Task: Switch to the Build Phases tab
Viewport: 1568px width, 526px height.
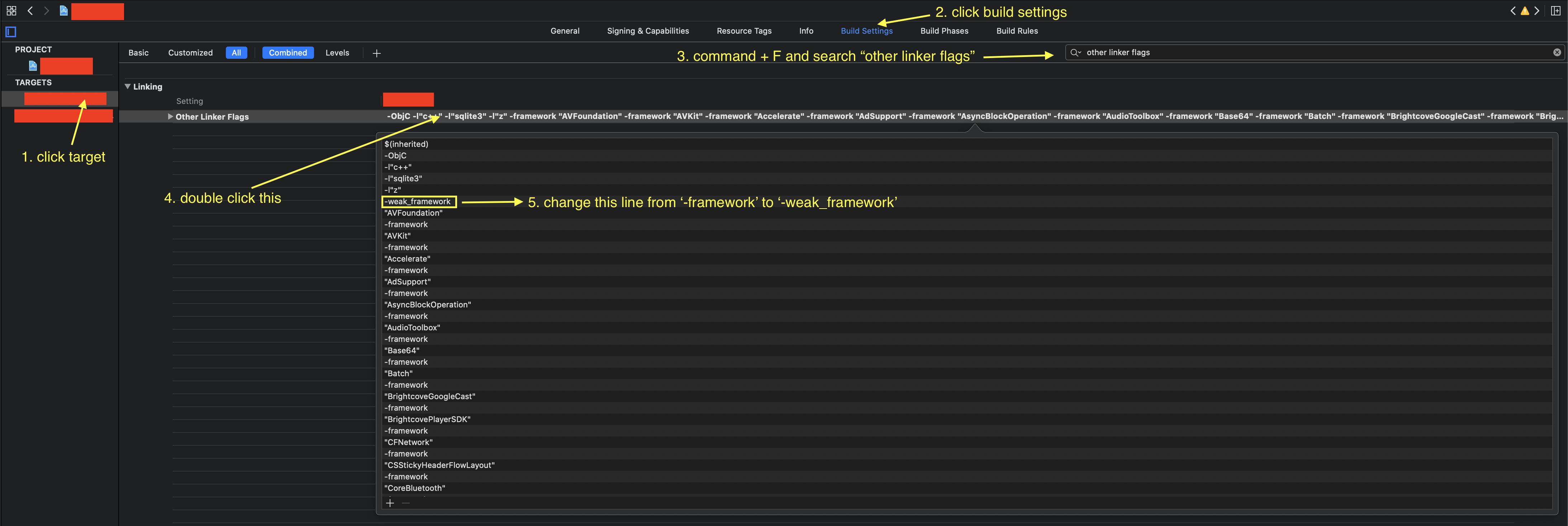Action: [x=944, y=31]
